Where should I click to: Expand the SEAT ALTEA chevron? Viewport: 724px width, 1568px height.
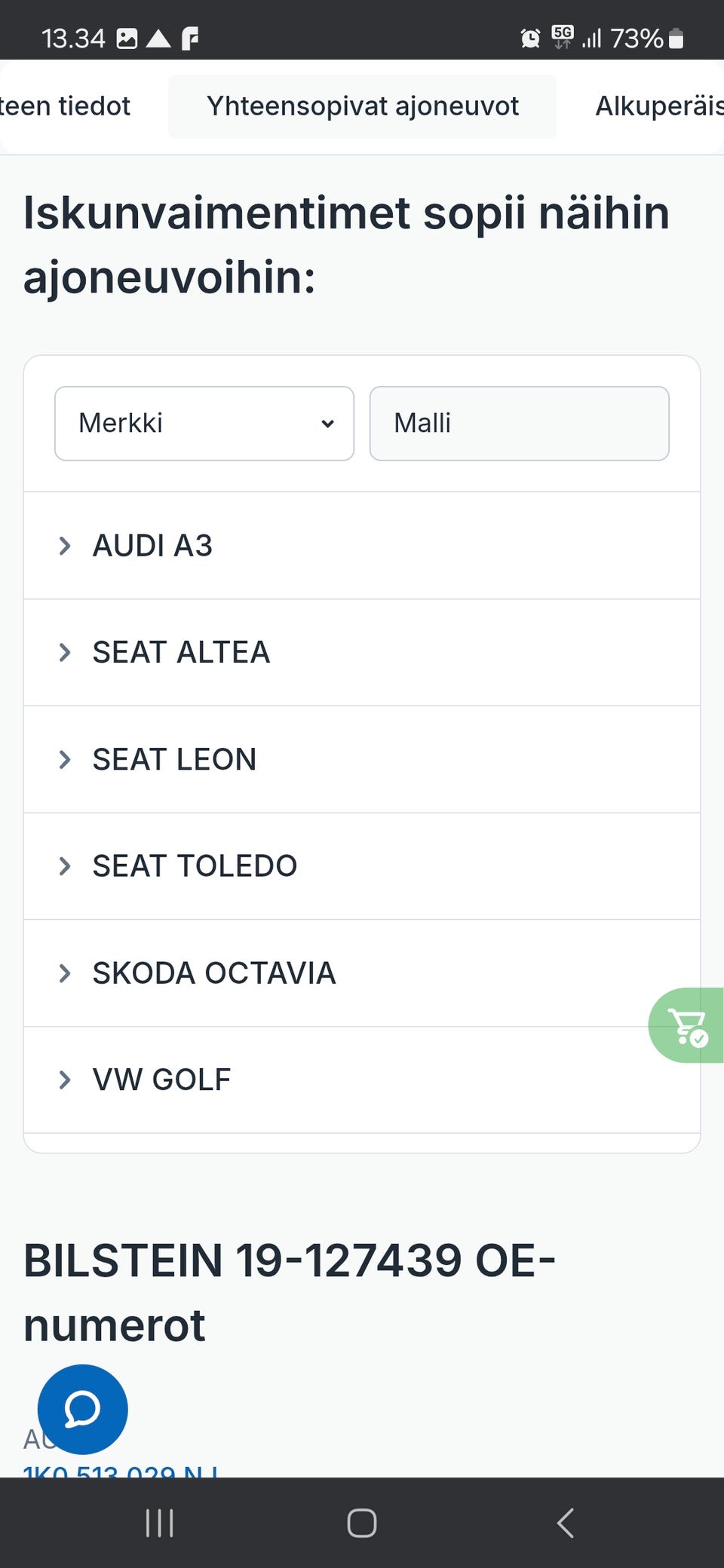[x=65, y=652]
